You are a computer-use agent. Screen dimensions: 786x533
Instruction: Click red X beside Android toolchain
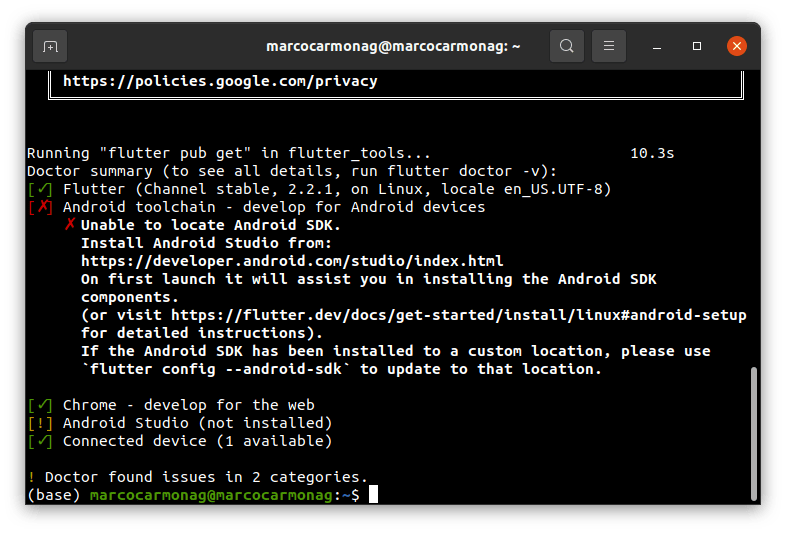click(x=40, y=207)
